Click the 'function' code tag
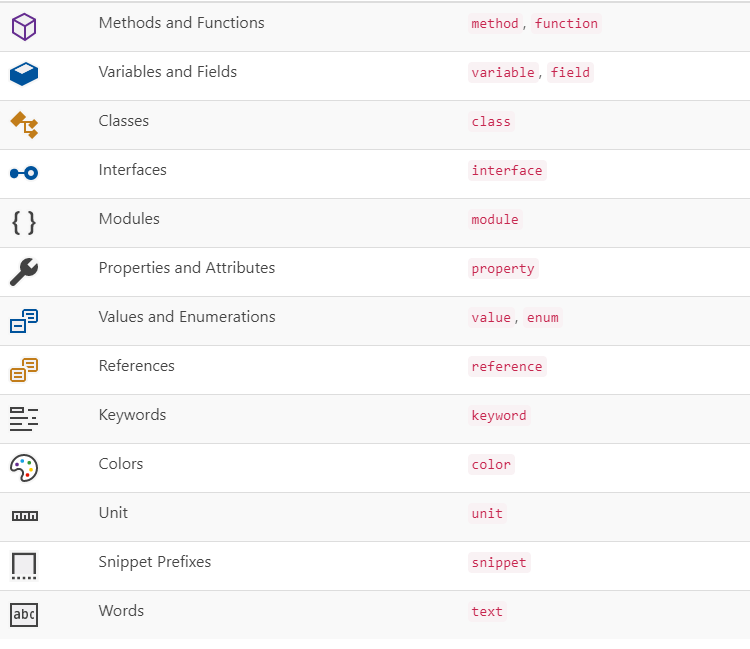Screen dimensions: 750x649 566,23
